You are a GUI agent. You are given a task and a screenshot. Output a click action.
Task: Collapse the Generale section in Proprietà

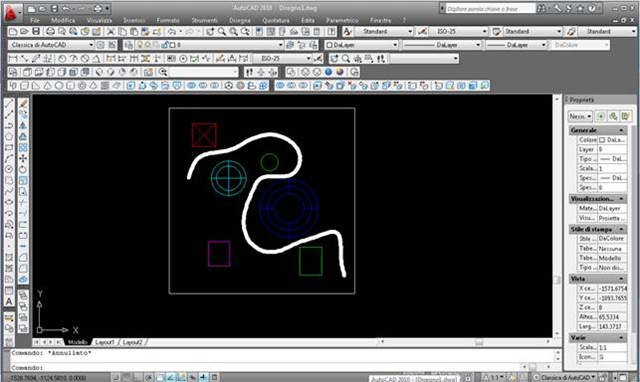click(621, 130)
